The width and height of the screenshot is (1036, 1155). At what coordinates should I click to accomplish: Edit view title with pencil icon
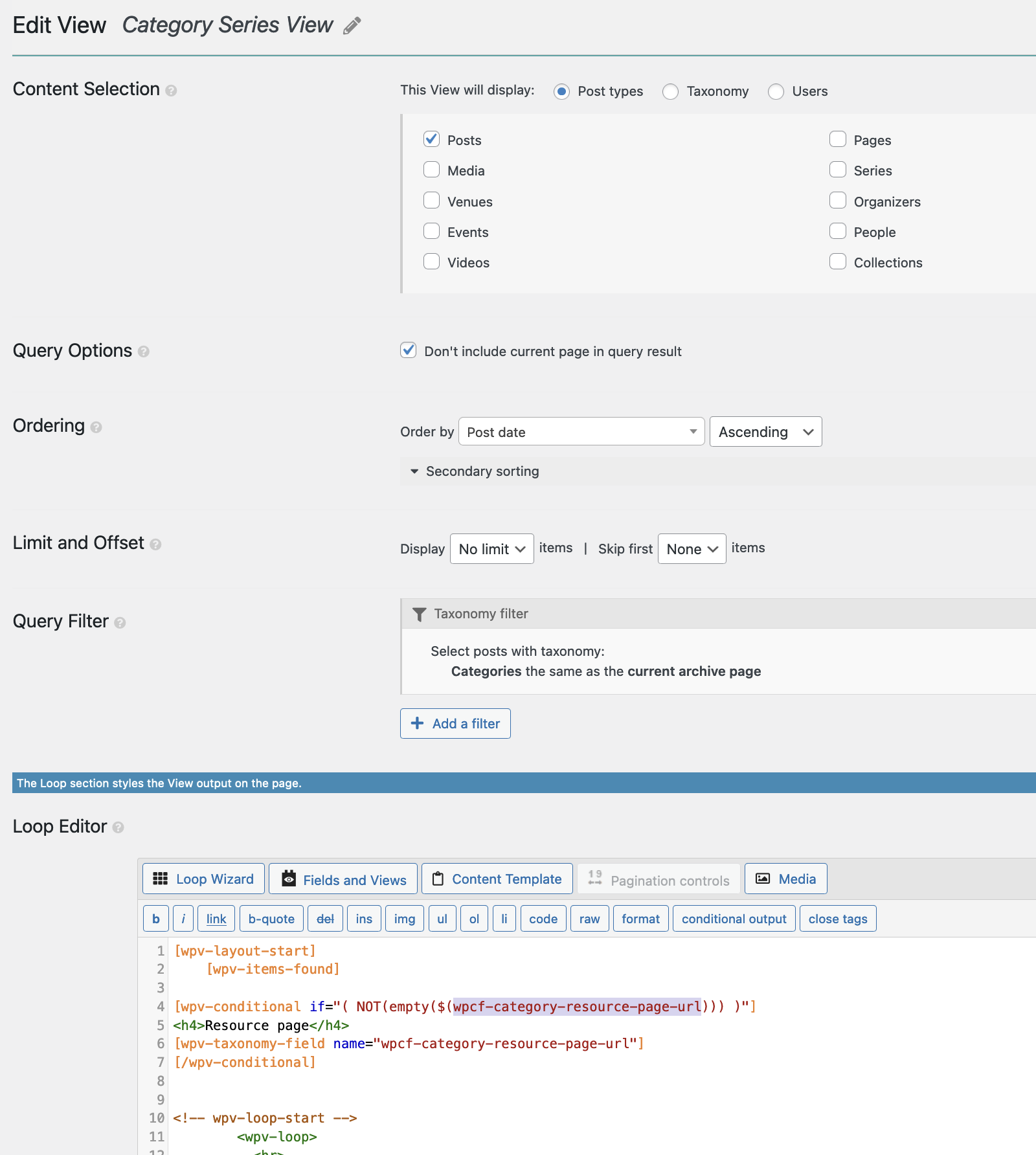(352, 26)
